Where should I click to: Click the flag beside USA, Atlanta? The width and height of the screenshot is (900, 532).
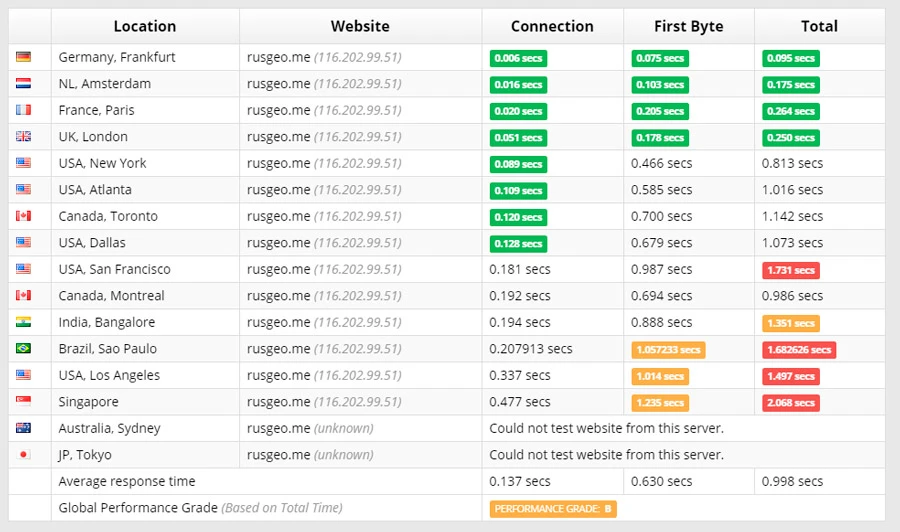click(x=24, y=189)
